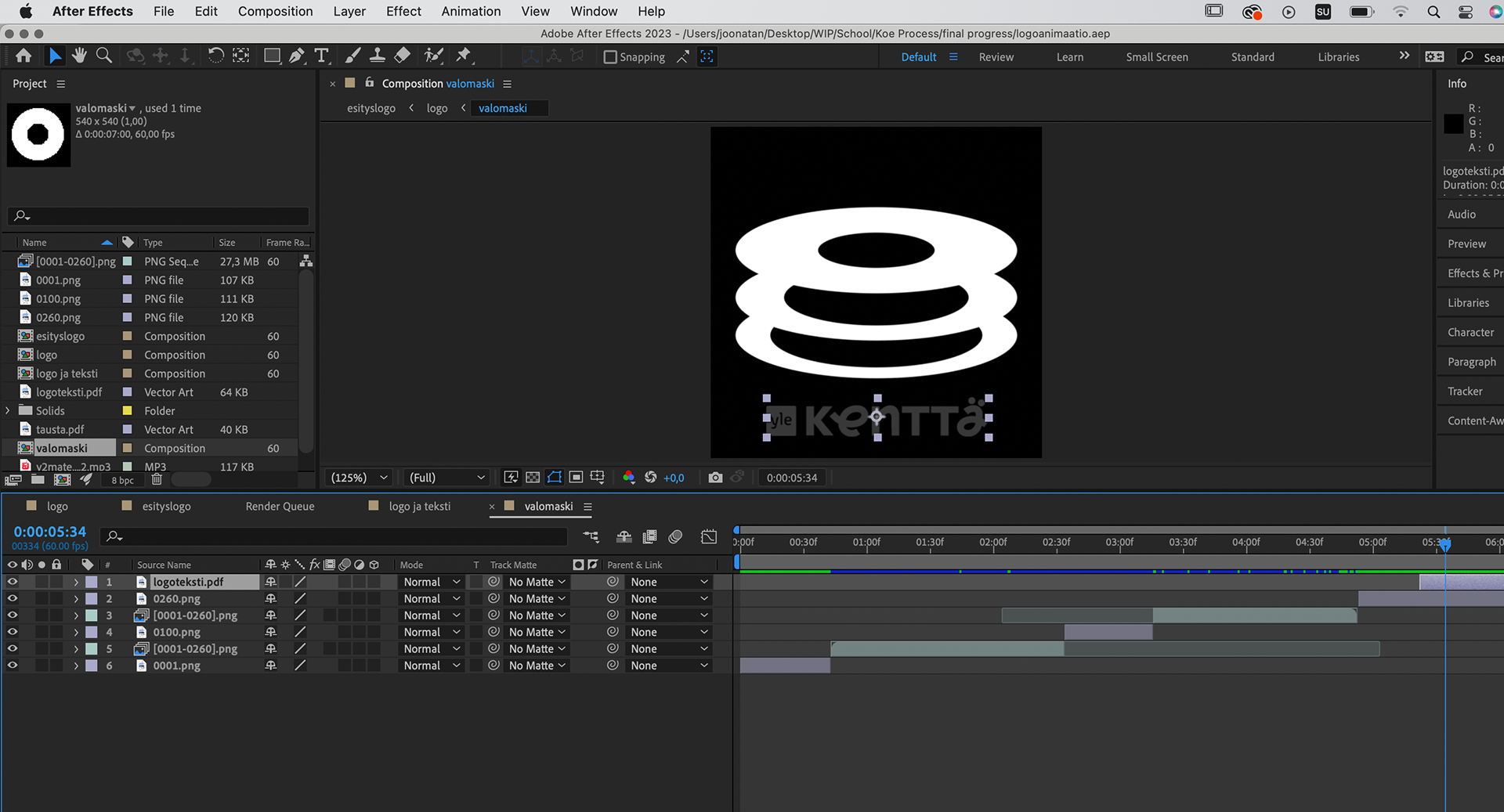Hide the 0260.png layer with eye toggle
The height and width of the screenshot is (812, 1504).
13,598
